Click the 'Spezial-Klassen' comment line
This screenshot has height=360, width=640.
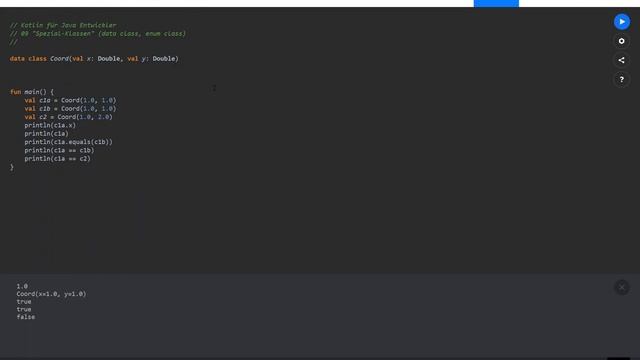98,33
